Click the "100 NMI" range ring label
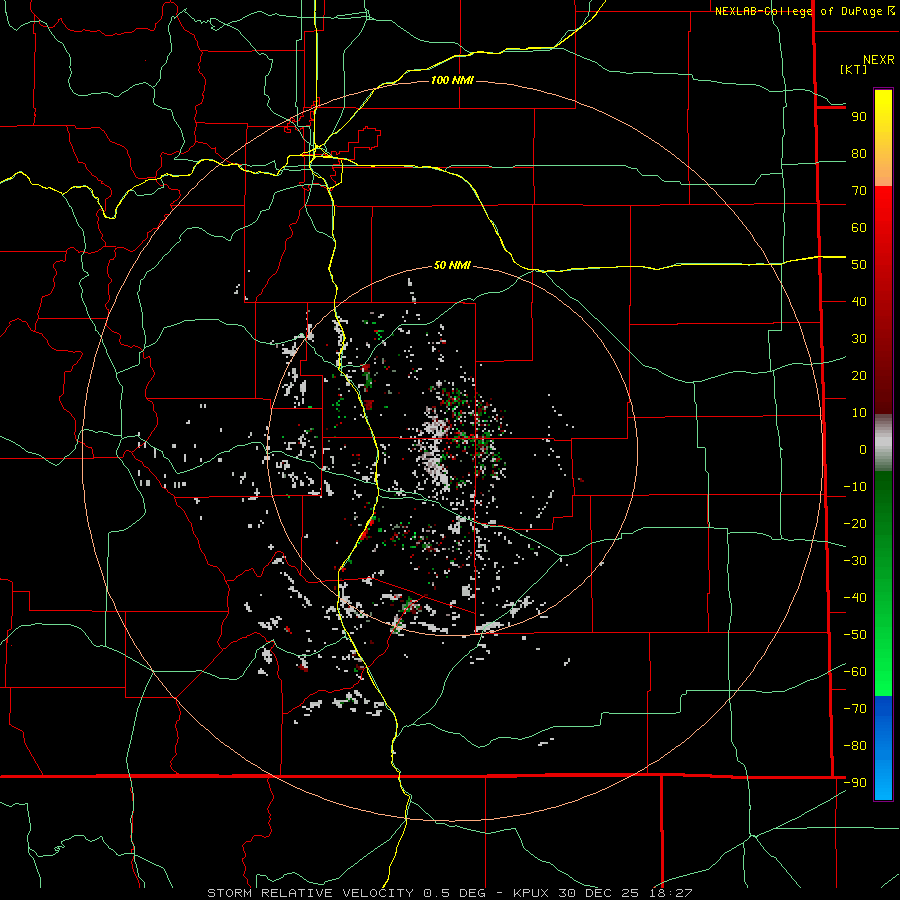This screenshot has width=900, height=900. pos(452,80)
